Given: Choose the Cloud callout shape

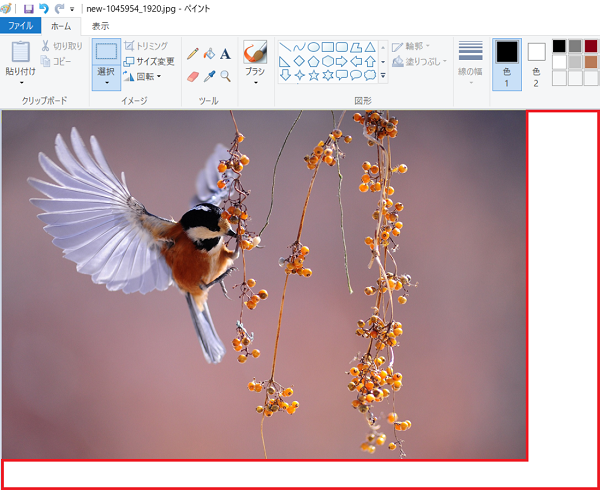Looking at the screenshot, I should 370,75.
